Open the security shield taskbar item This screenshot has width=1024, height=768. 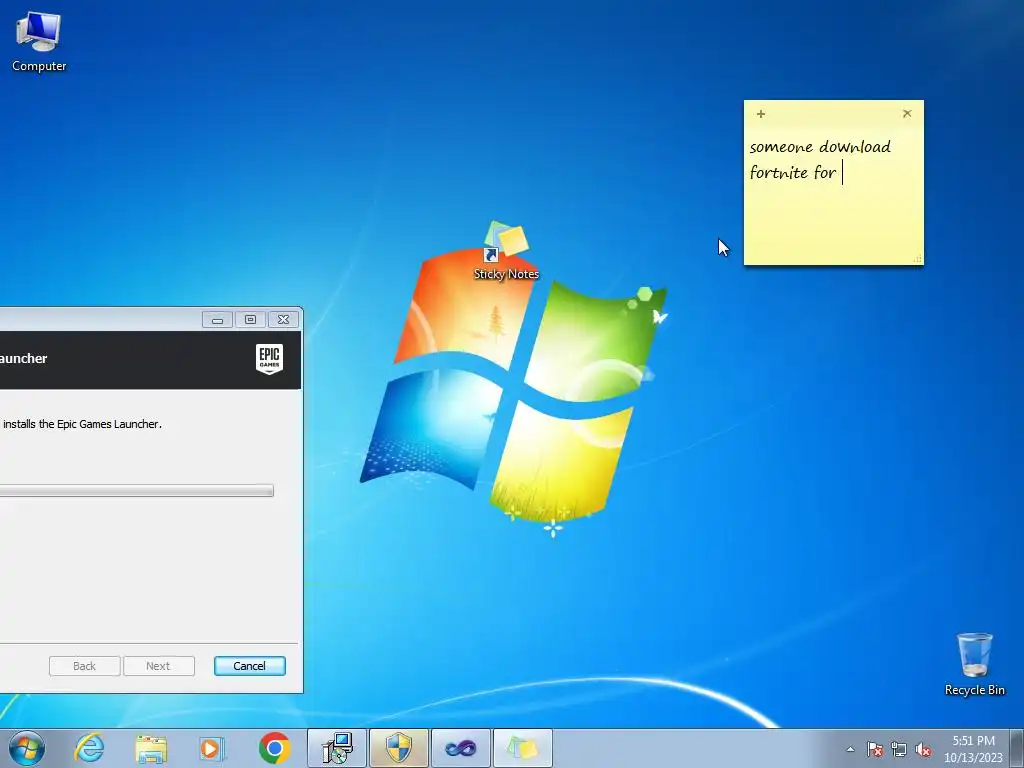tap(398, 748)
